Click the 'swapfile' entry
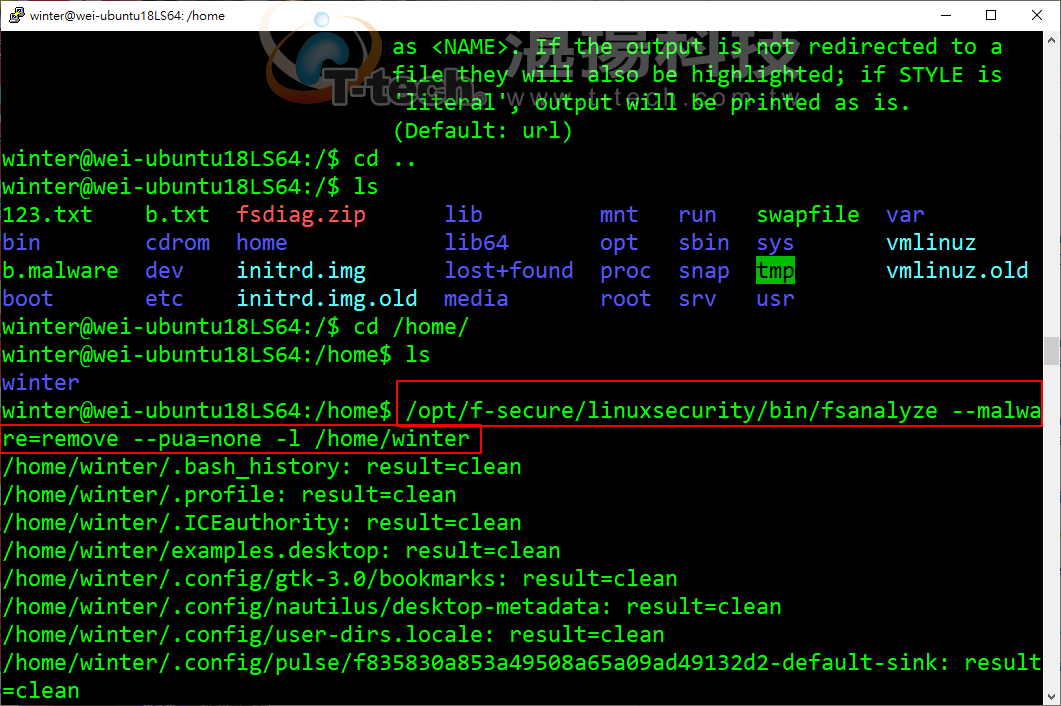Viewport: 1061px width, 706px height. click(808, 215)
